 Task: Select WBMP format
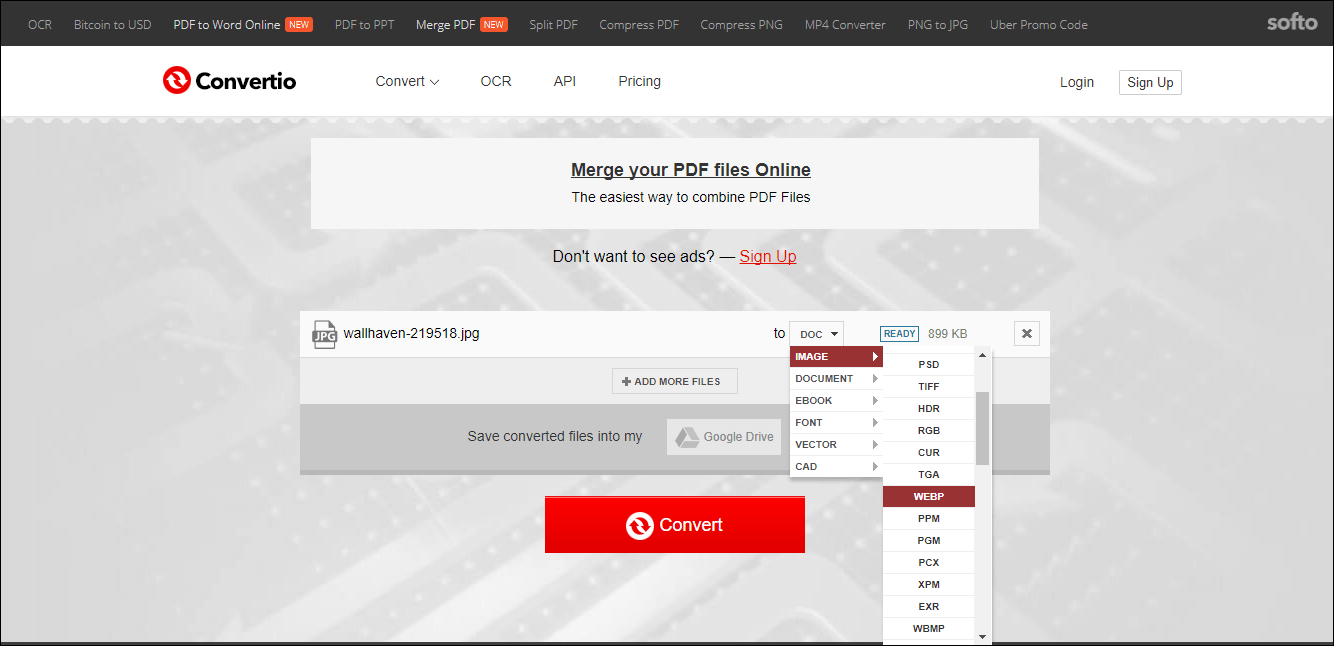[x=928, y=629]
